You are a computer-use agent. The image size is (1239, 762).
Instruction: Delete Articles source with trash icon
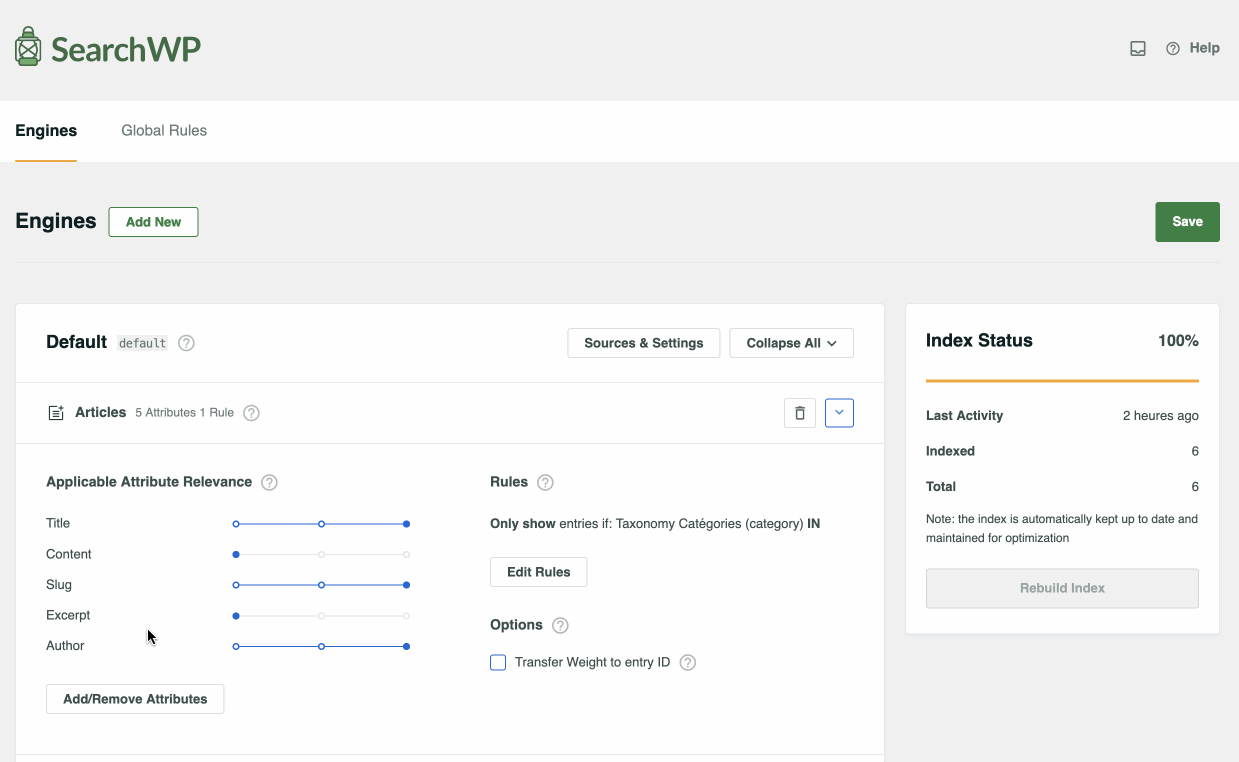(x=800, y=413)
